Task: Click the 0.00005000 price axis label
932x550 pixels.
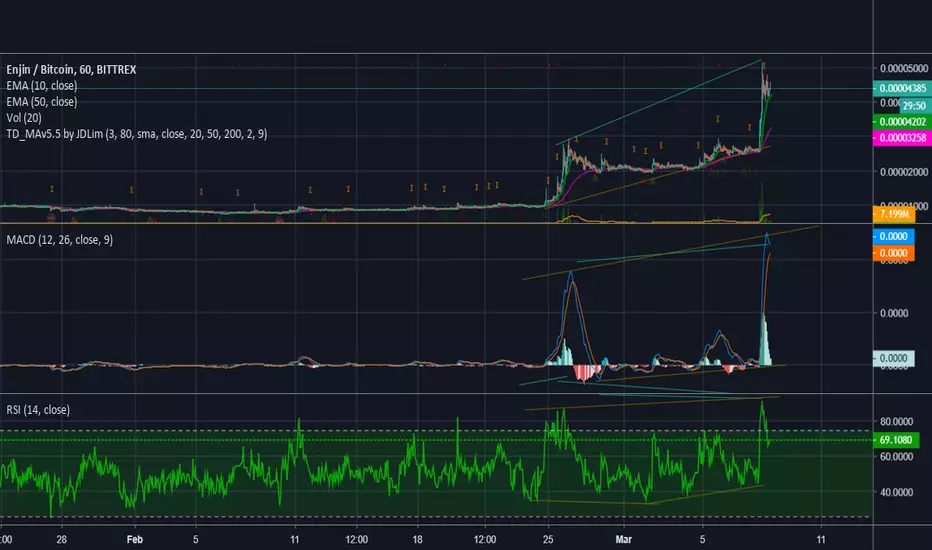Action: coord(904,69)
